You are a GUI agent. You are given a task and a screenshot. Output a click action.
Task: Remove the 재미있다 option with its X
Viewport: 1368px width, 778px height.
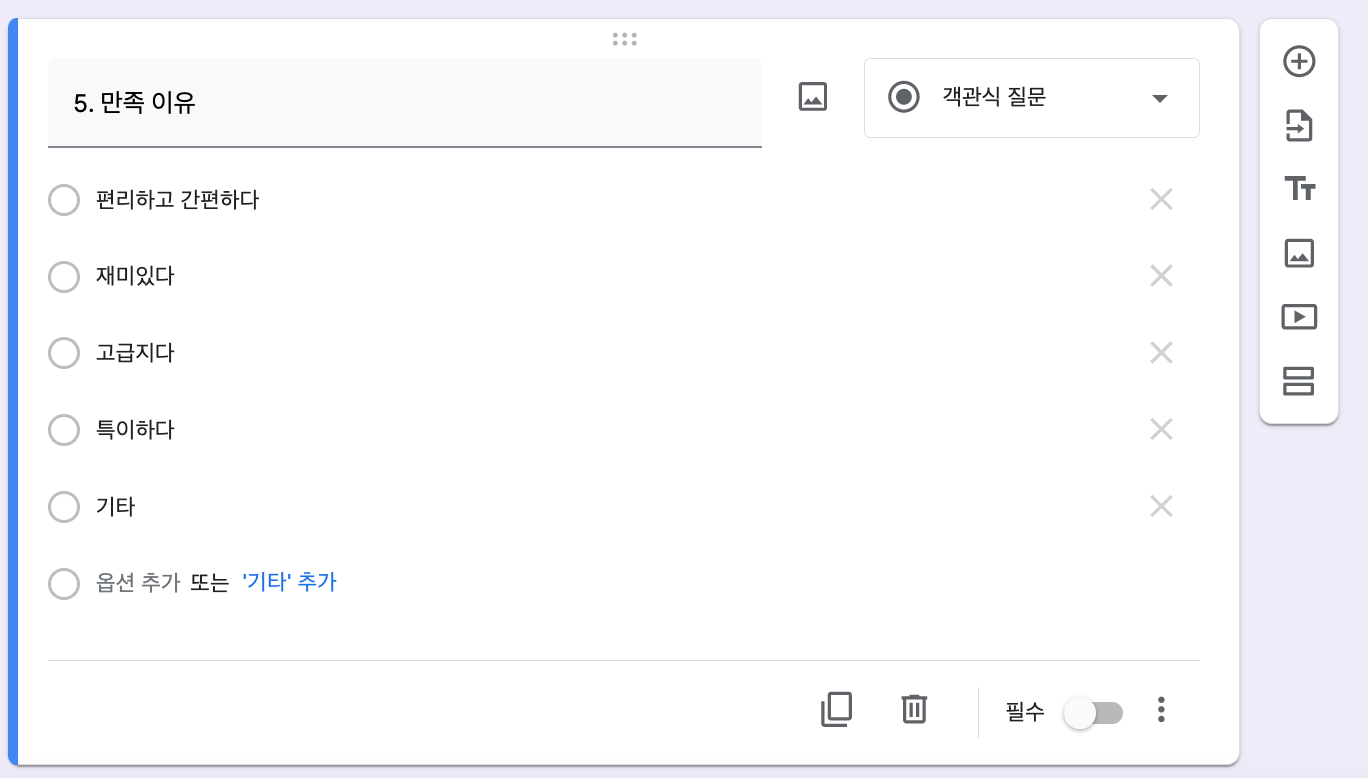1161,276
